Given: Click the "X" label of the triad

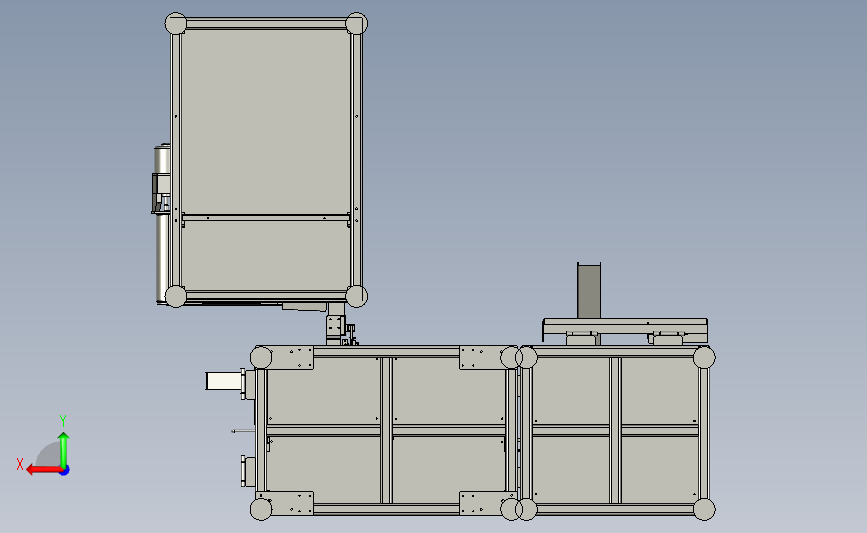Looking at the screenshot, I should (x=20, y=464).
